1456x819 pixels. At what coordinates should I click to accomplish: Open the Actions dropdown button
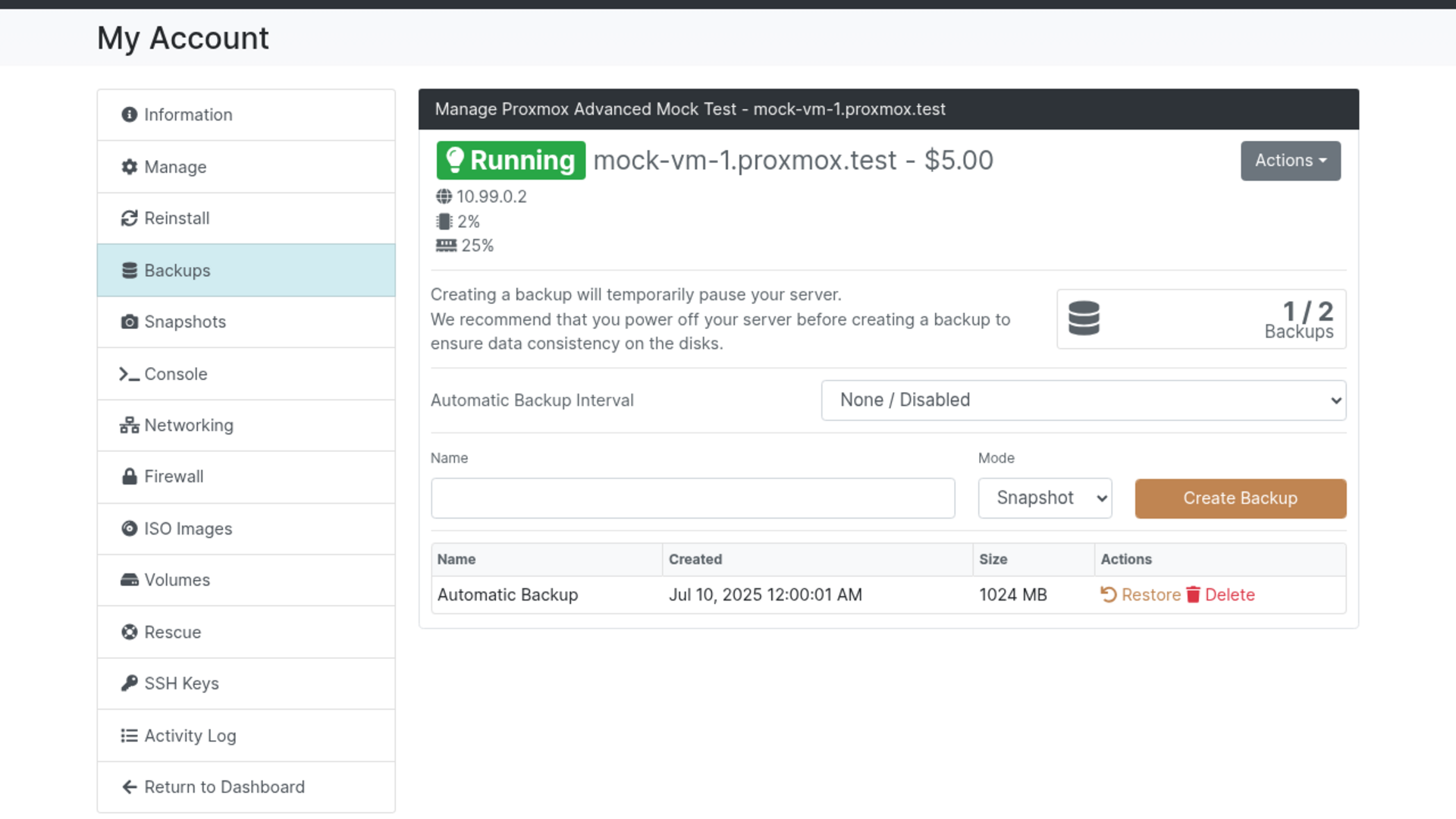[1290, 161]
